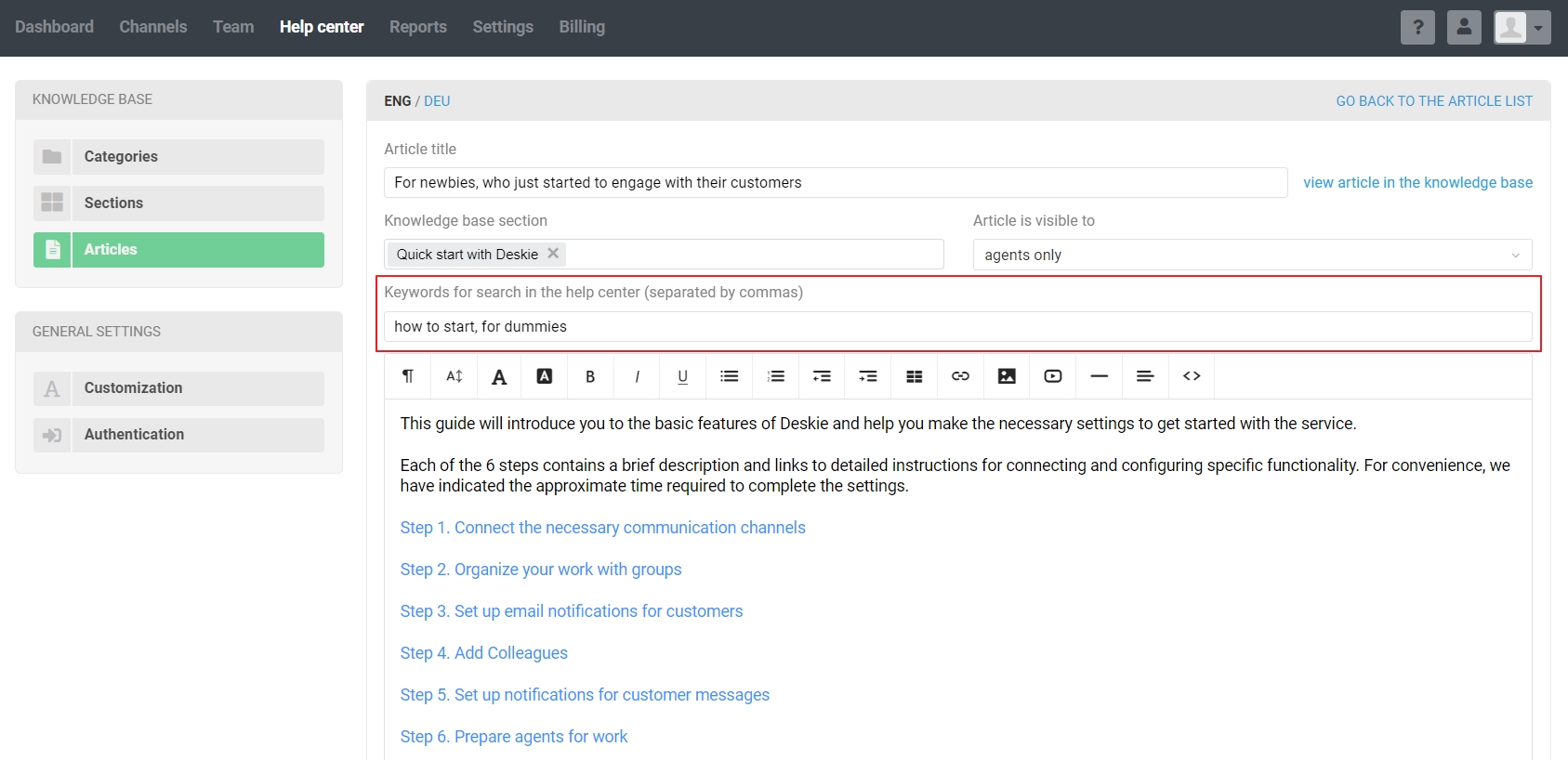
Task: Click the Customization letter A icon
Action: coord(52,388)
